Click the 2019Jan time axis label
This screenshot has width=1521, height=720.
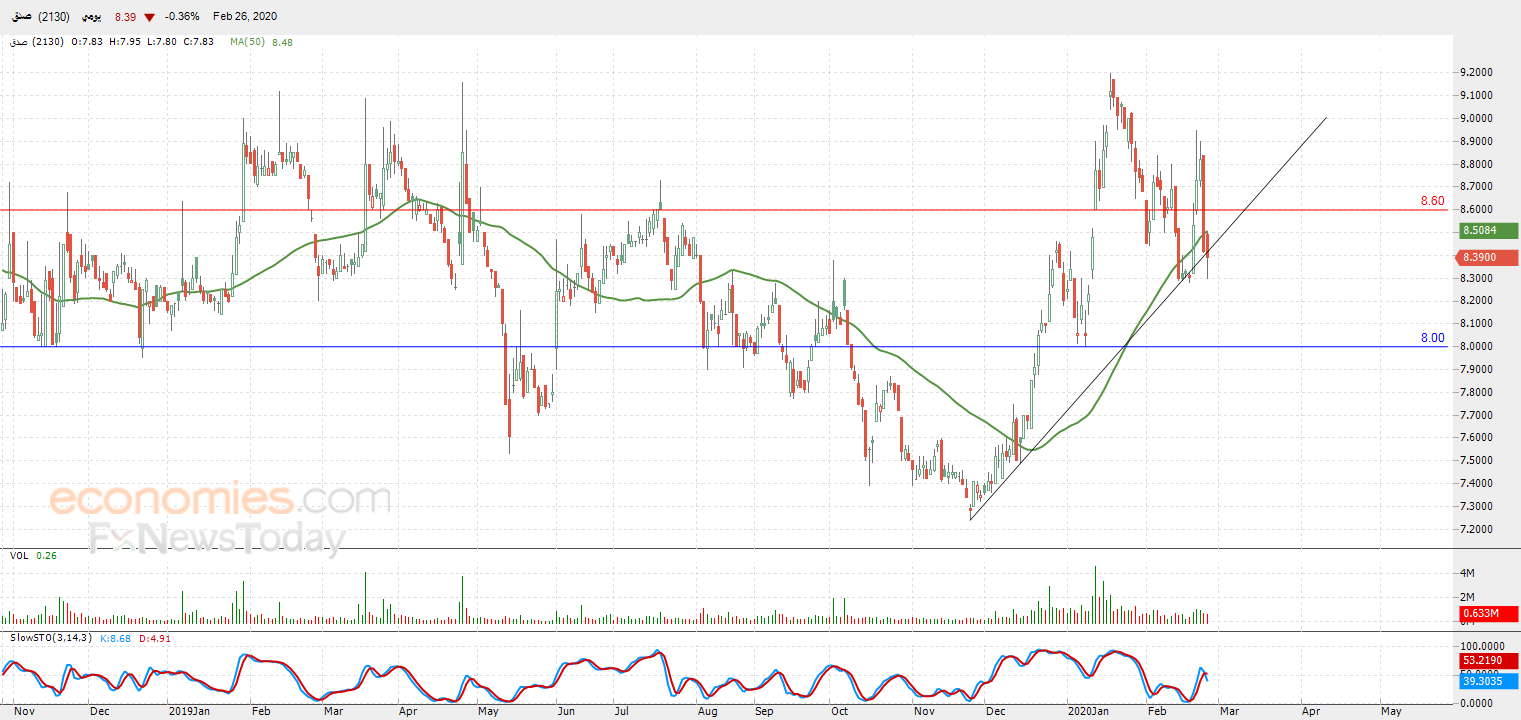pos(189,711)
